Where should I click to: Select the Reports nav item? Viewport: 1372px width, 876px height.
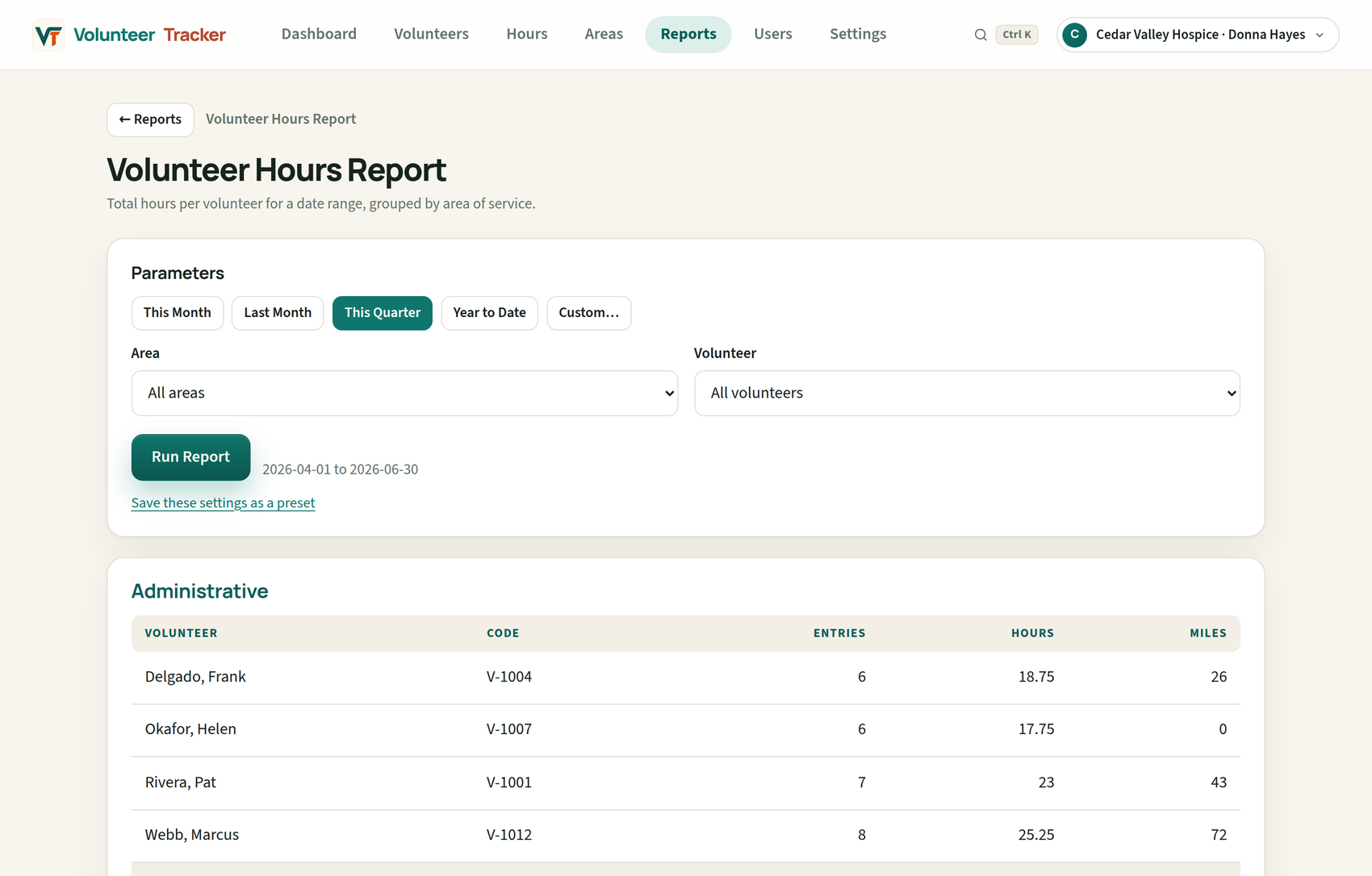(x=688, y=34)
